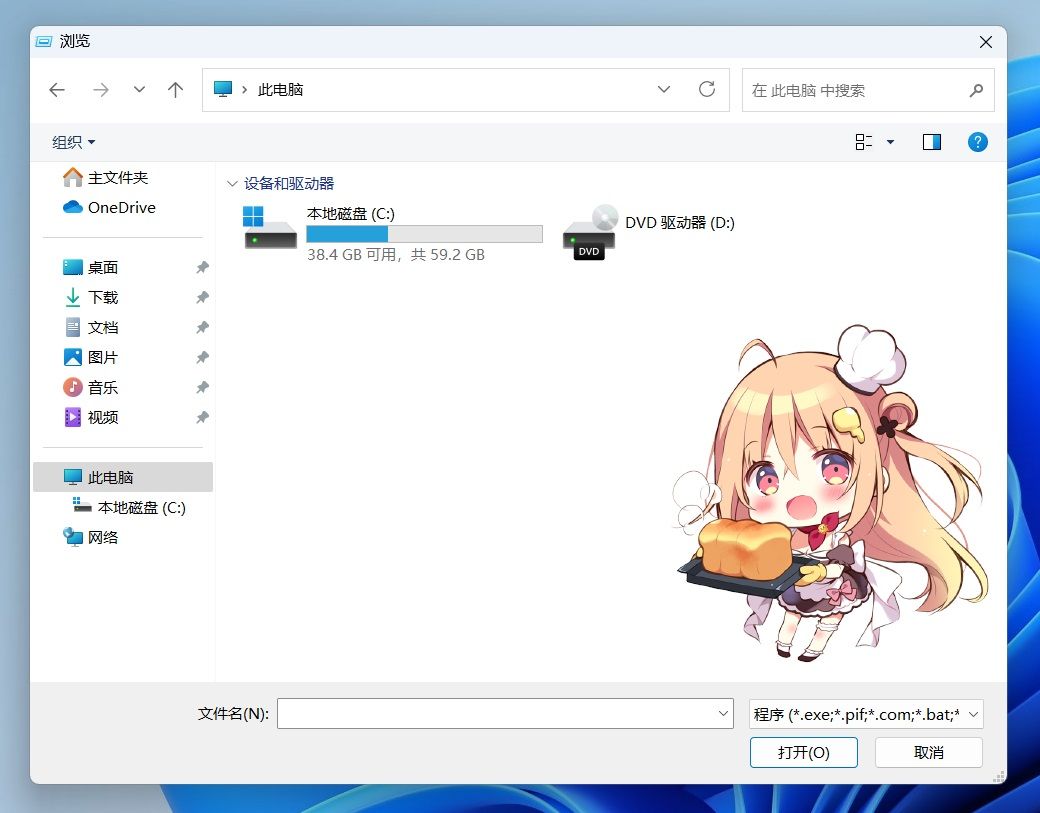1040x813 pixels.
Task: Collapse the 设备和驱动器 group
Action: (232, 184)
